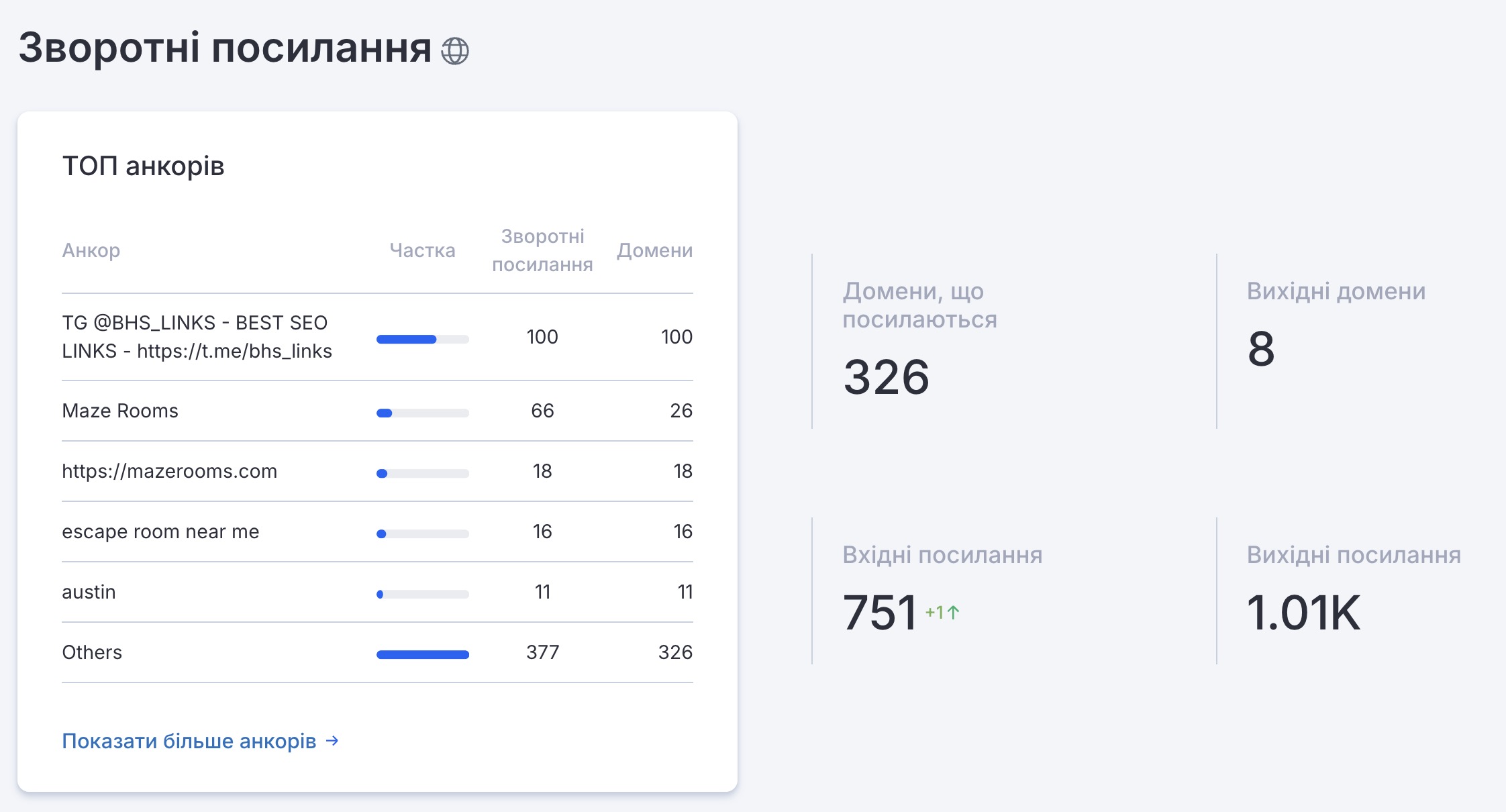Click the globe icon beside the heading
The height and width of the screenshot is (812, 1506).
tap(454, 51)
